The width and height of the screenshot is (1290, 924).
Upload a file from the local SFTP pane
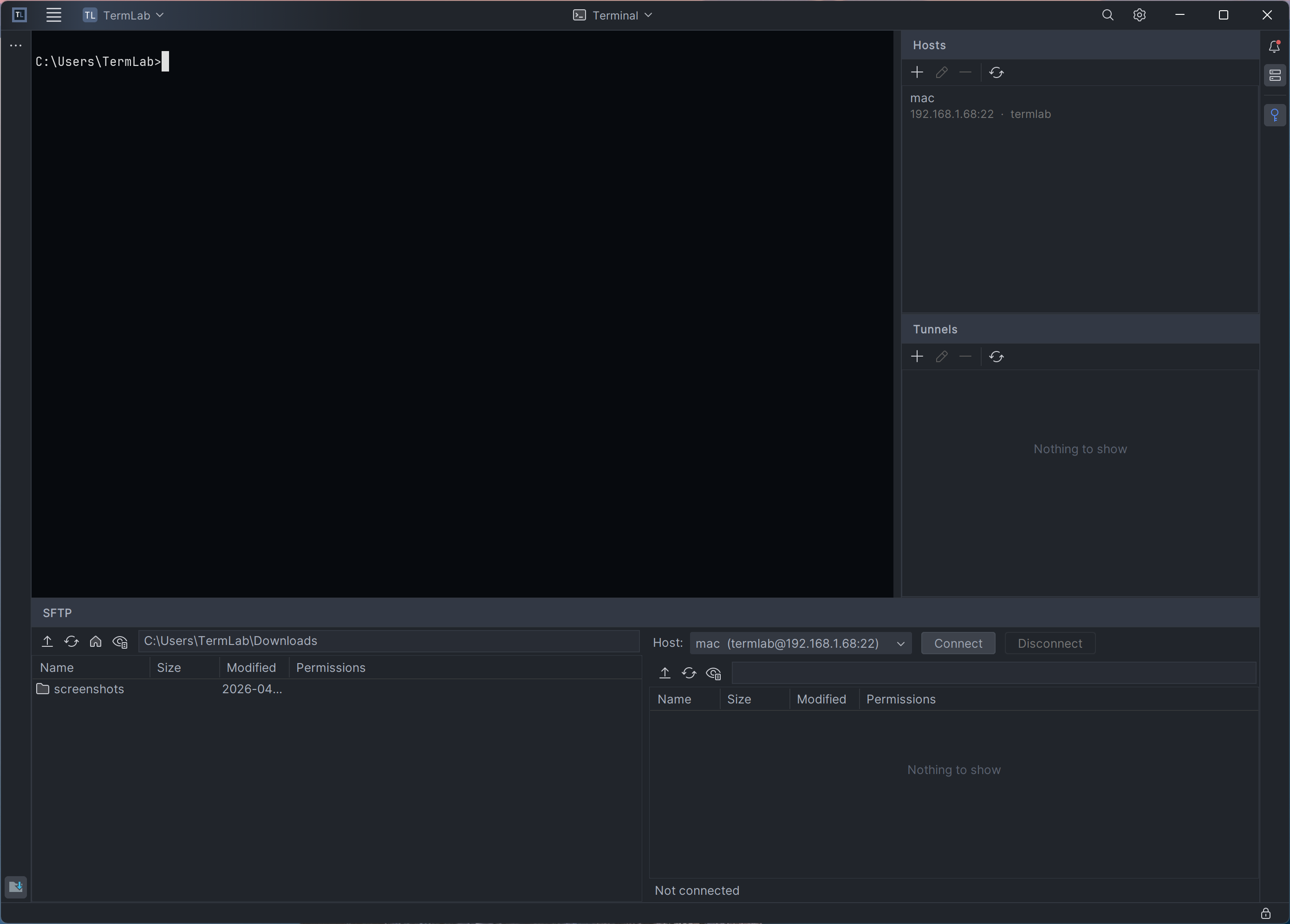47,641
